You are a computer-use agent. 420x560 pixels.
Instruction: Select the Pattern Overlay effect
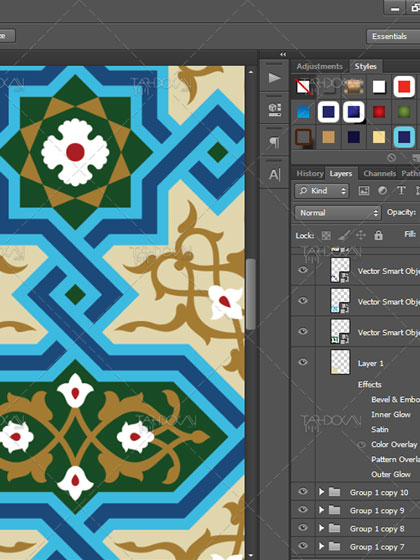[x=395, y=460]
